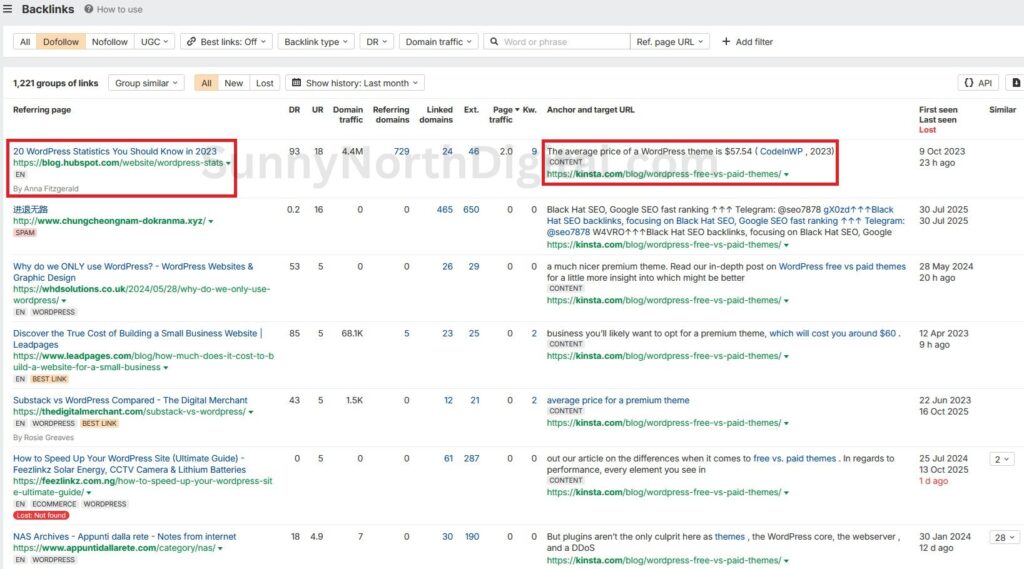Click the API braces icon
Image resolution: width=1024 pixels, height=569 pixels.
click(x=968, y=83)
